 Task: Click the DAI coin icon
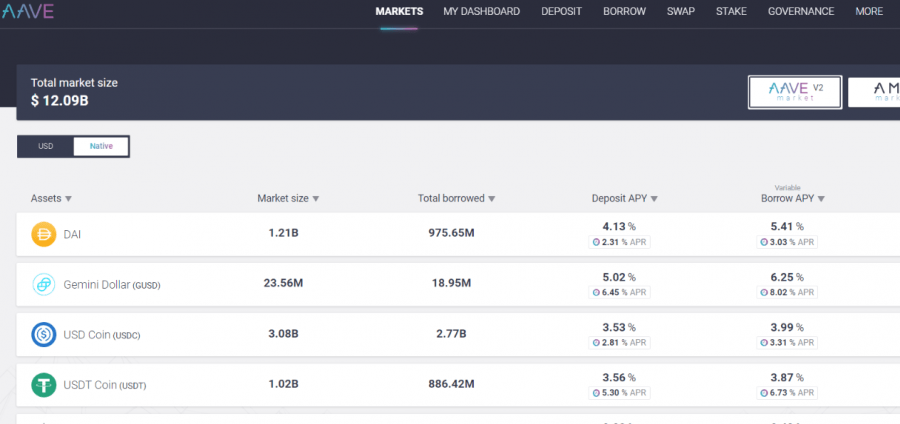[44, 235]
